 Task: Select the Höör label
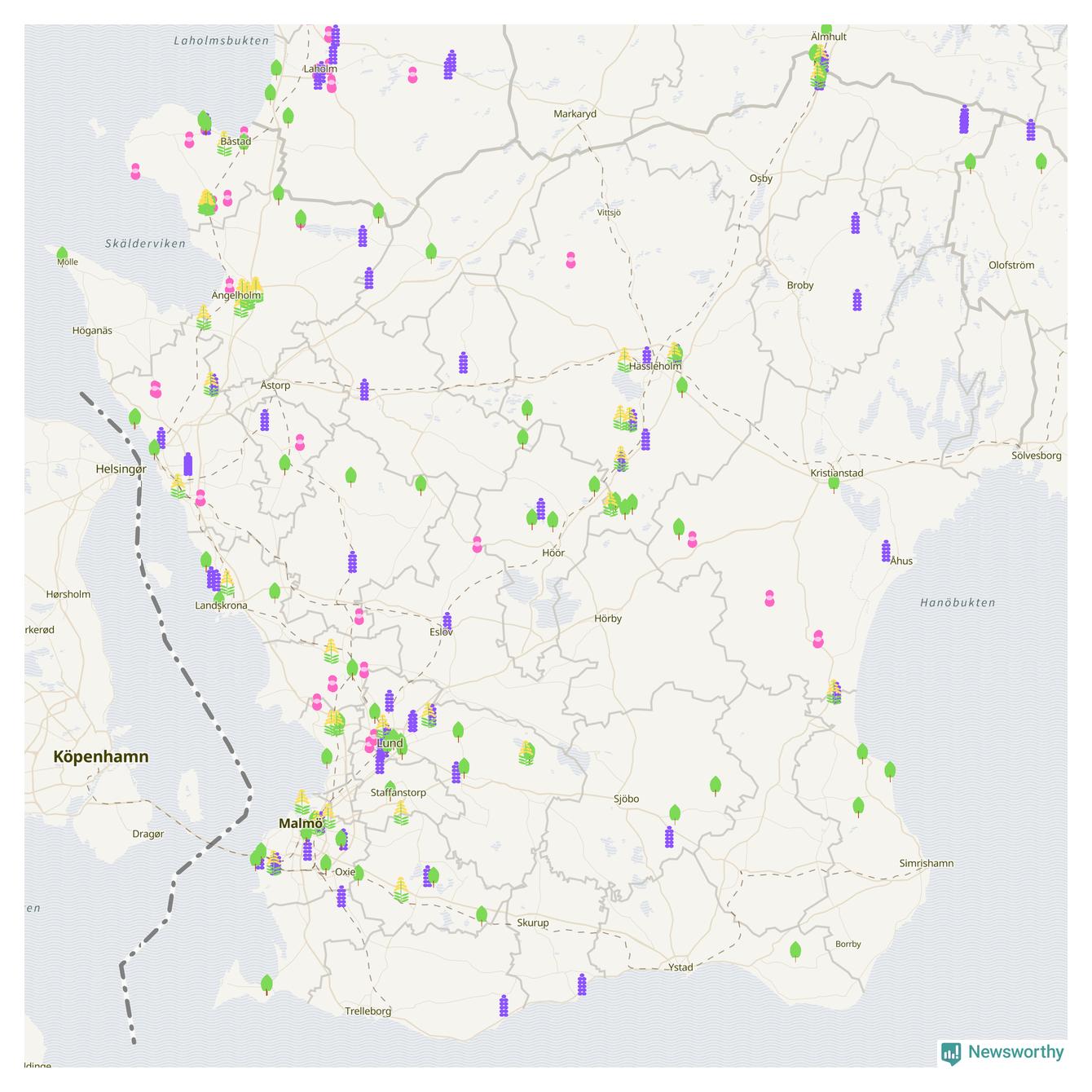553,553
